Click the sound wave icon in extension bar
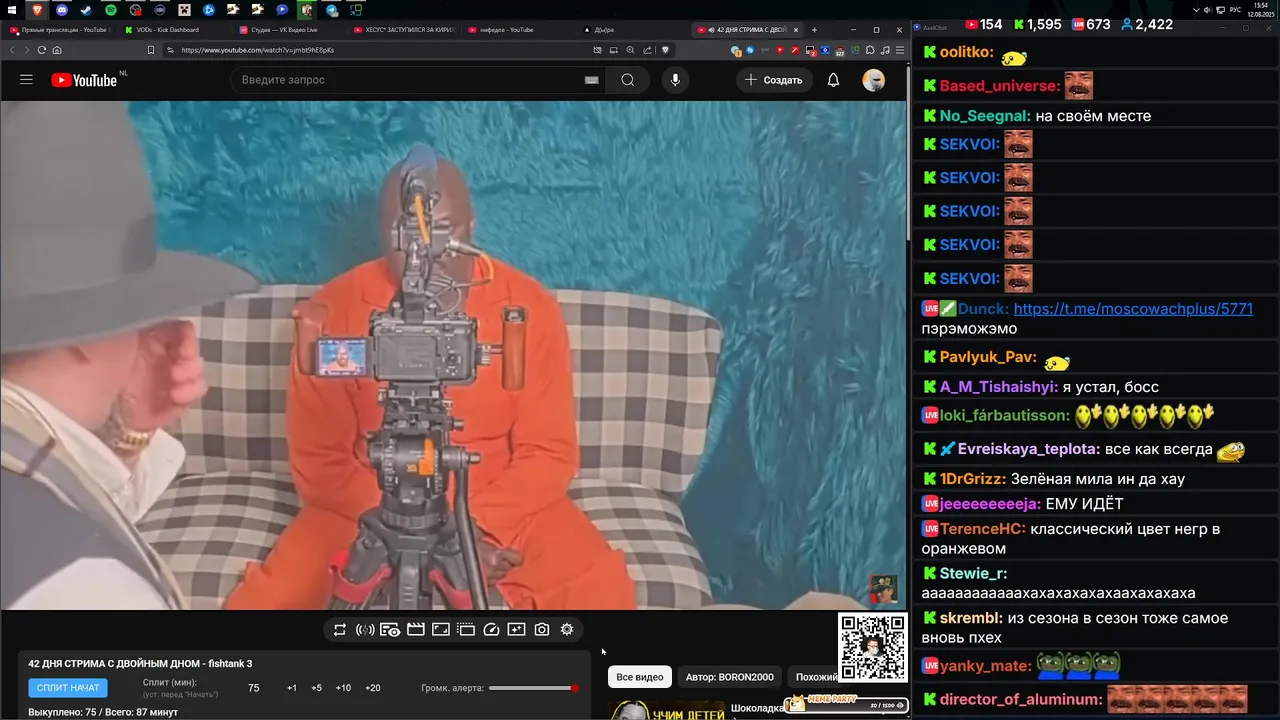Viewport: 1280px width, 720px height. 365,629
